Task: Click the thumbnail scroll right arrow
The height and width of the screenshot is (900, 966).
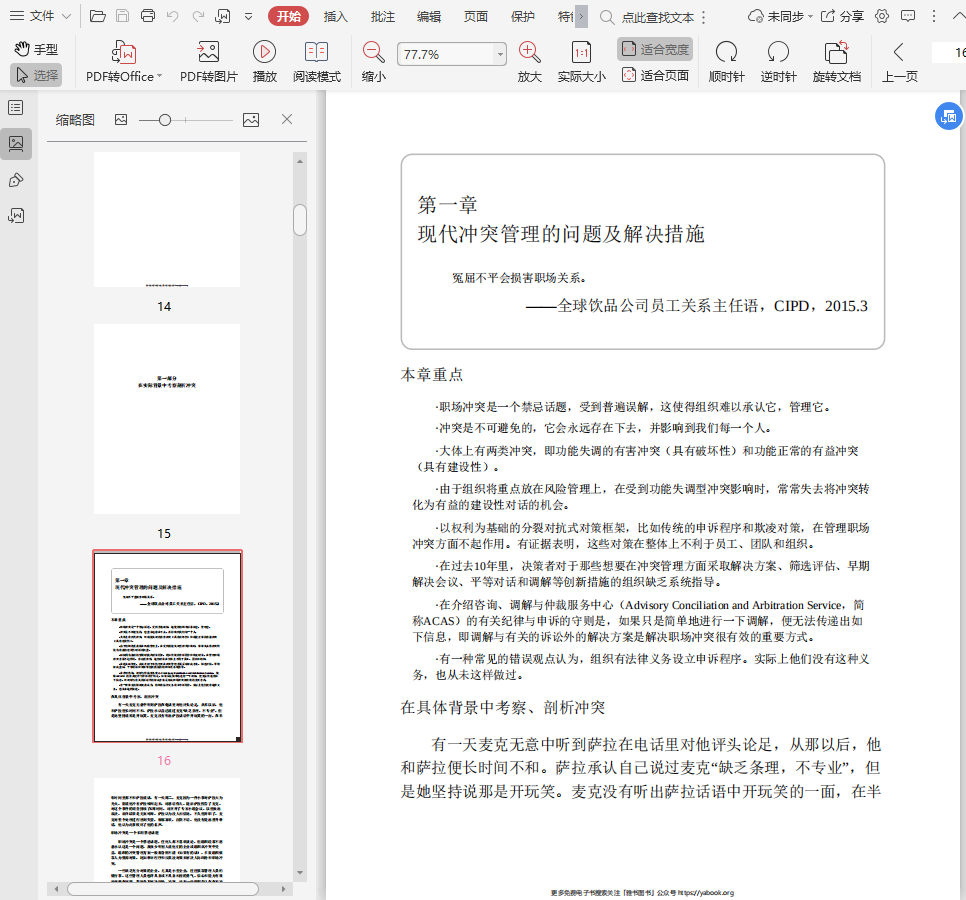Action: (283, 889)
